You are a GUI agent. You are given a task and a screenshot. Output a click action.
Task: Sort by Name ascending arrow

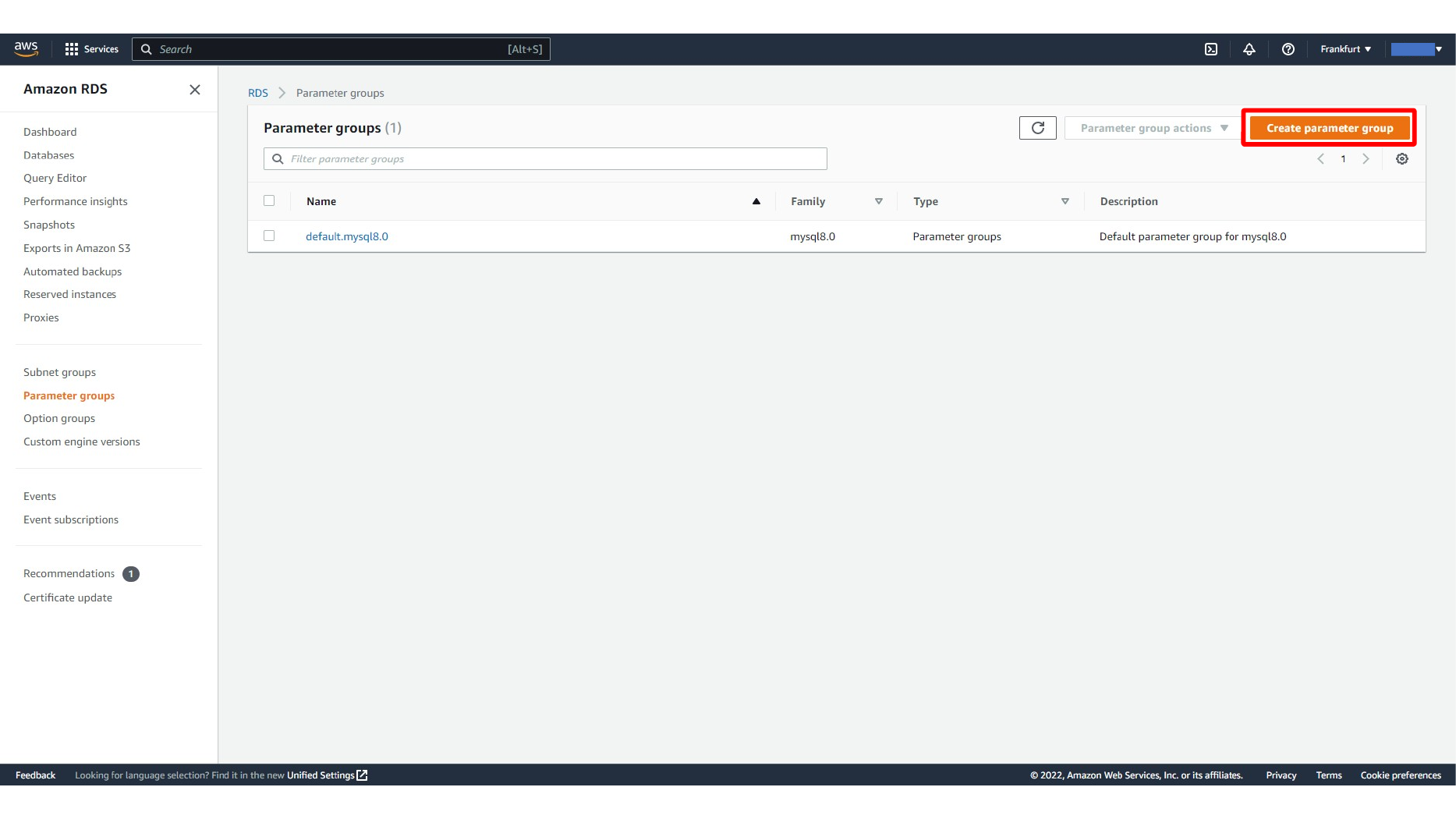756,201
